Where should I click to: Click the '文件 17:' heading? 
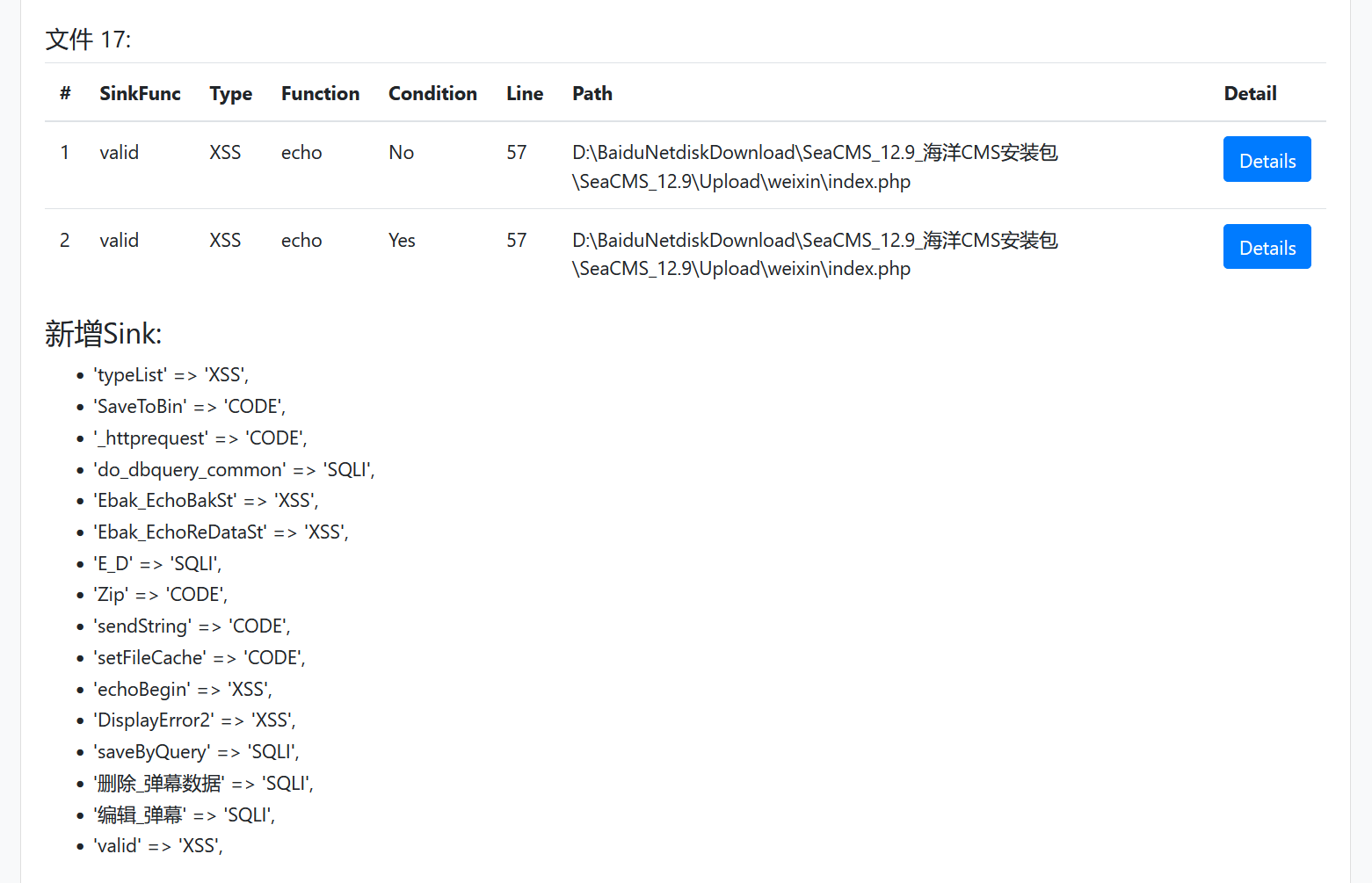pos(88,40)
